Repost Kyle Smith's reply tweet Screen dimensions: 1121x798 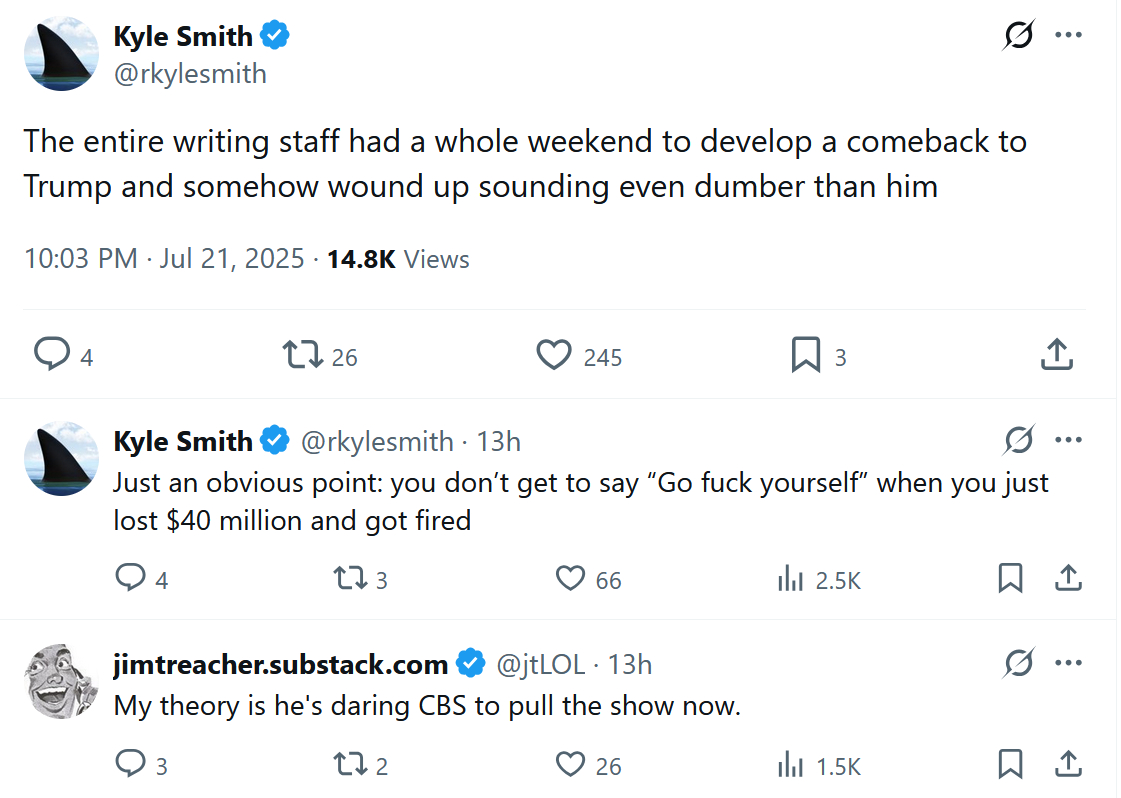350,579
